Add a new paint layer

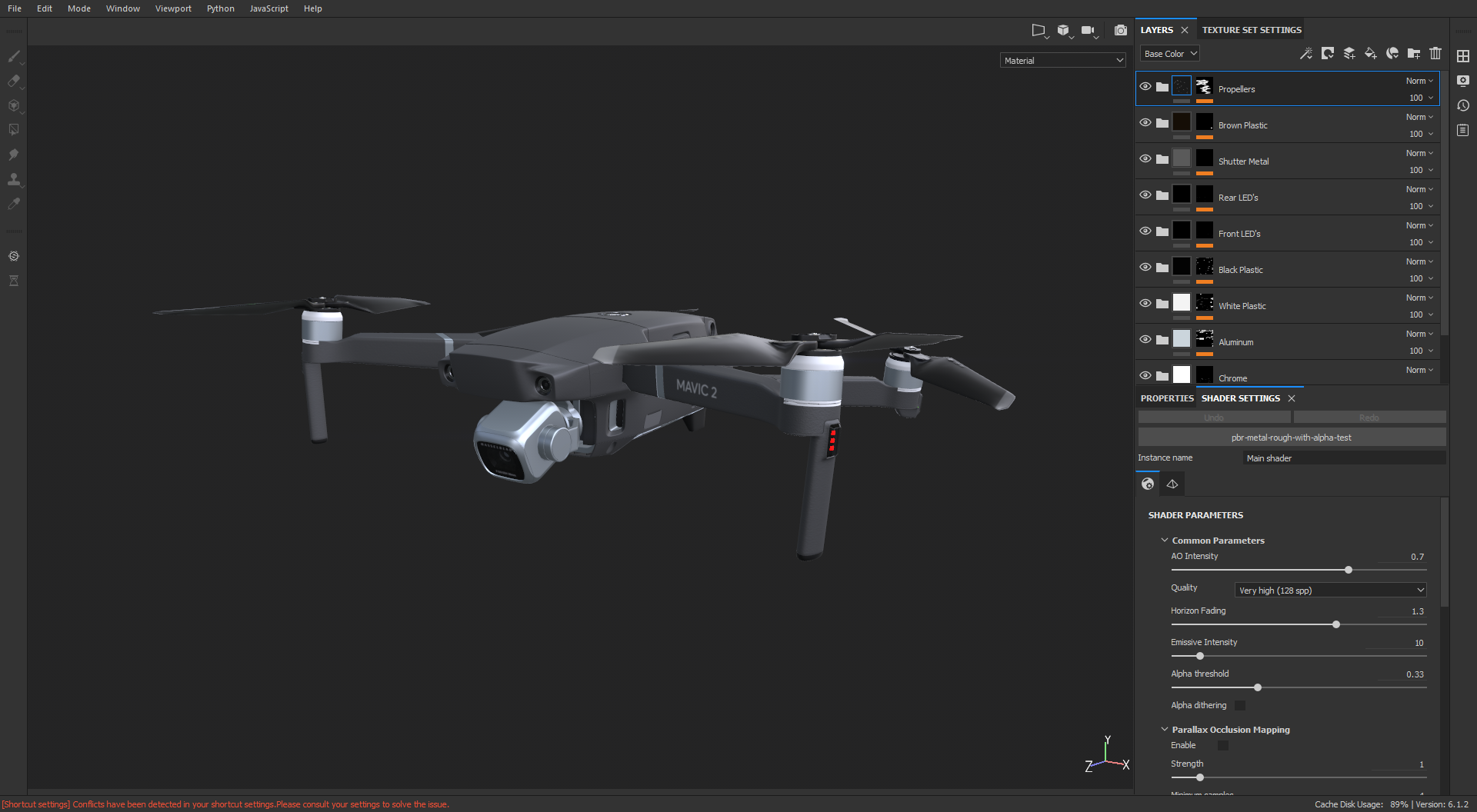1349,54
